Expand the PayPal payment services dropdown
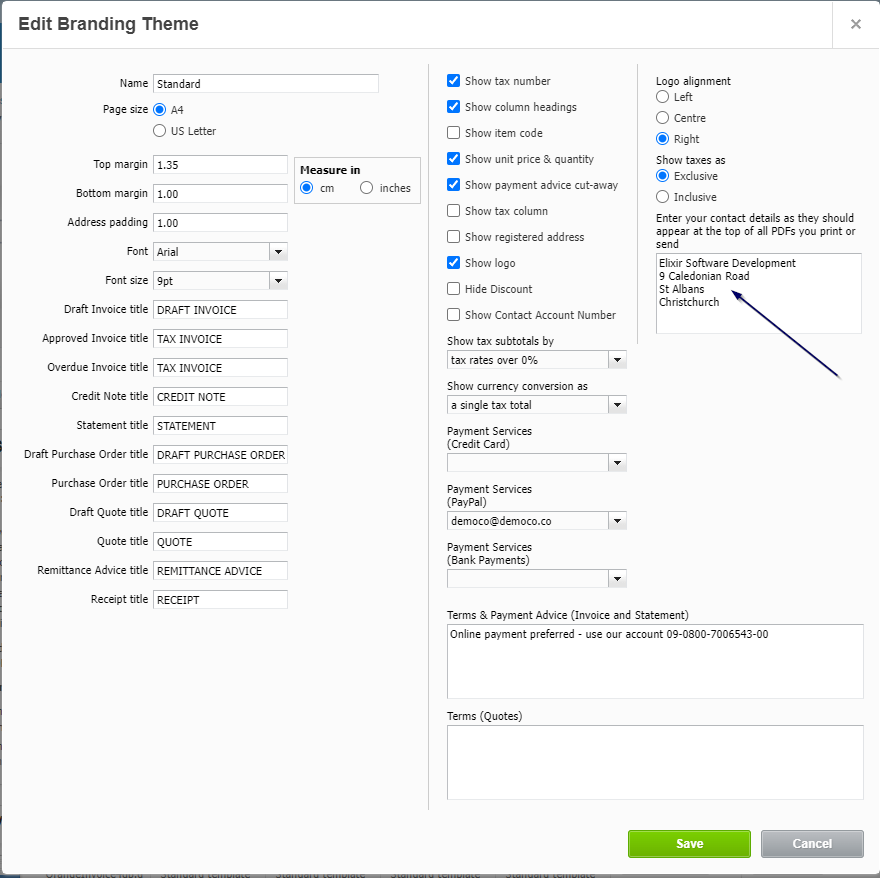This screenshot has width=880, height=878. tap(618, 520)
